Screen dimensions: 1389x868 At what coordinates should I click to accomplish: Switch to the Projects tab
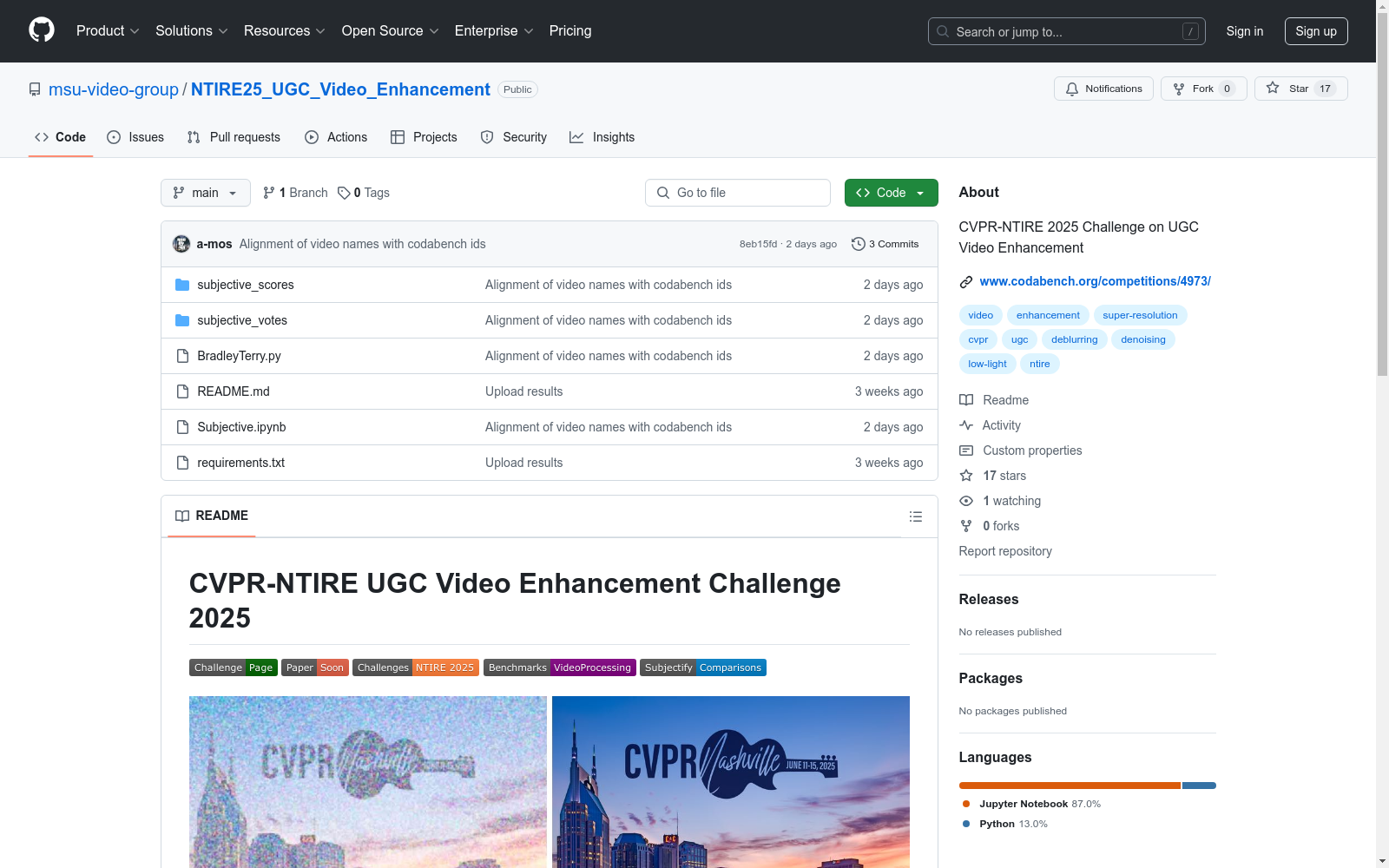[424, 137]
